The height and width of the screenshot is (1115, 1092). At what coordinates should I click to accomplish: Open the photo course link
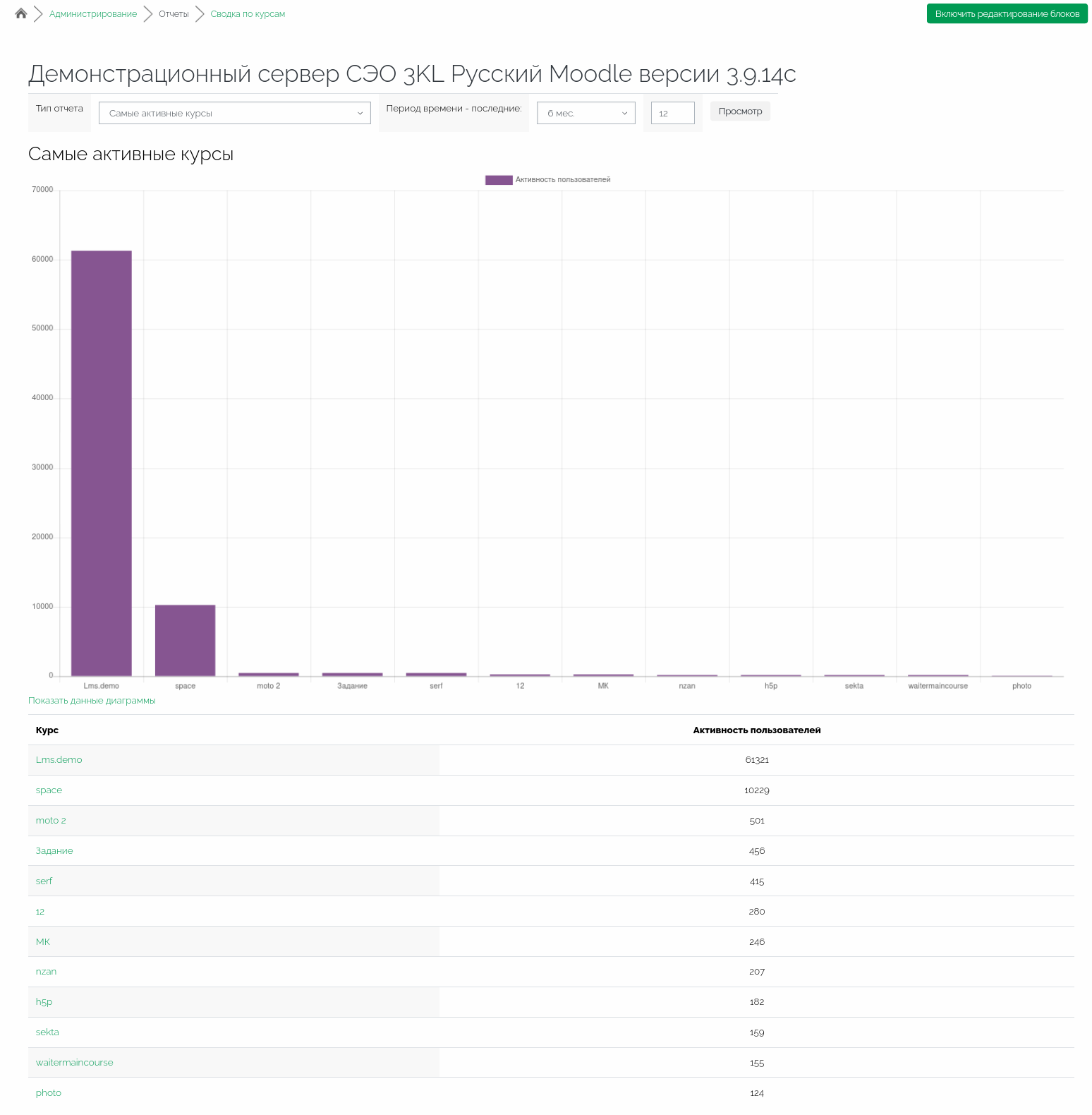point(48,1093)
